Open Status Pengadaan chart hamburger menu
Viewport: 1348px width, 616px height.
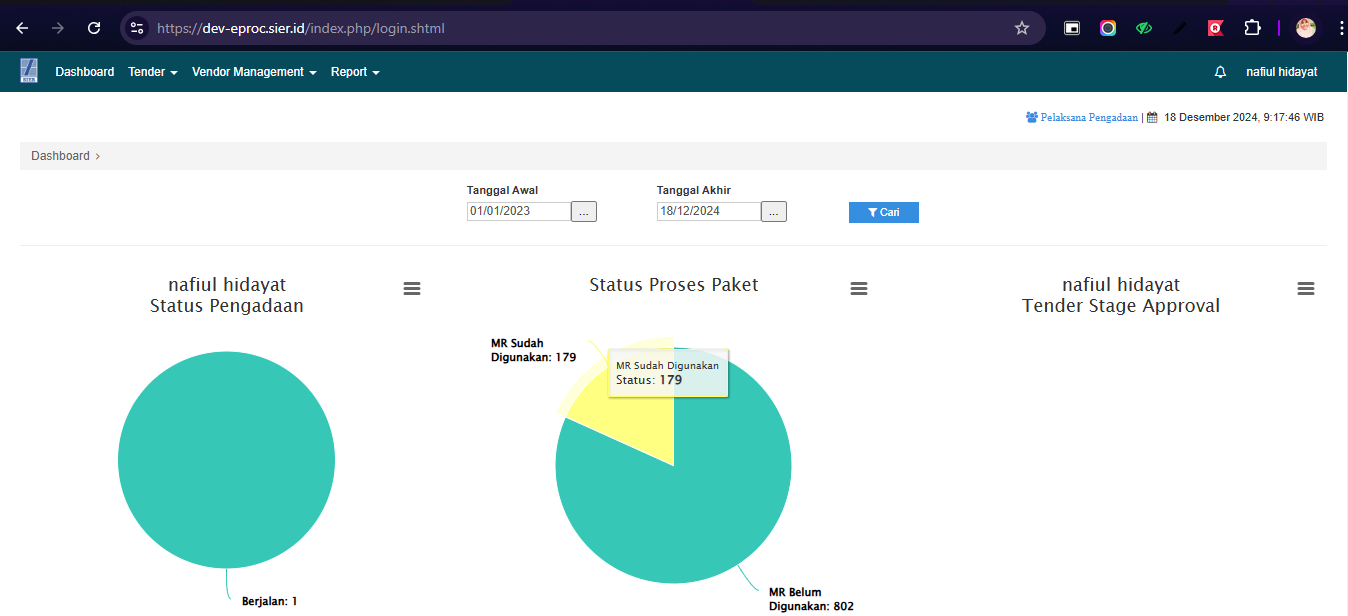[x=412, y=288]
